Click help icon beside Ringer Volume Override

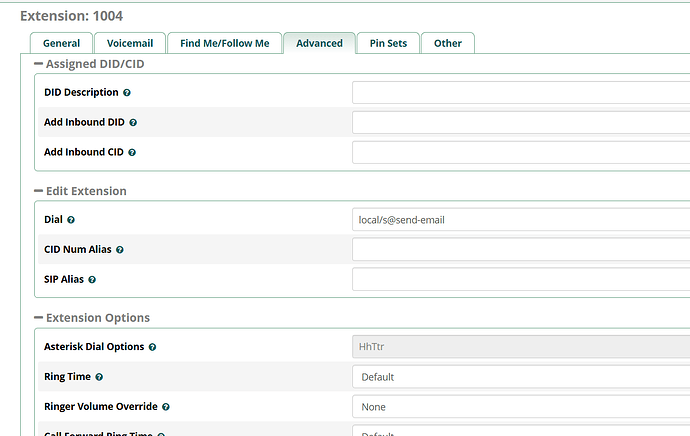[x=165, y=407]
